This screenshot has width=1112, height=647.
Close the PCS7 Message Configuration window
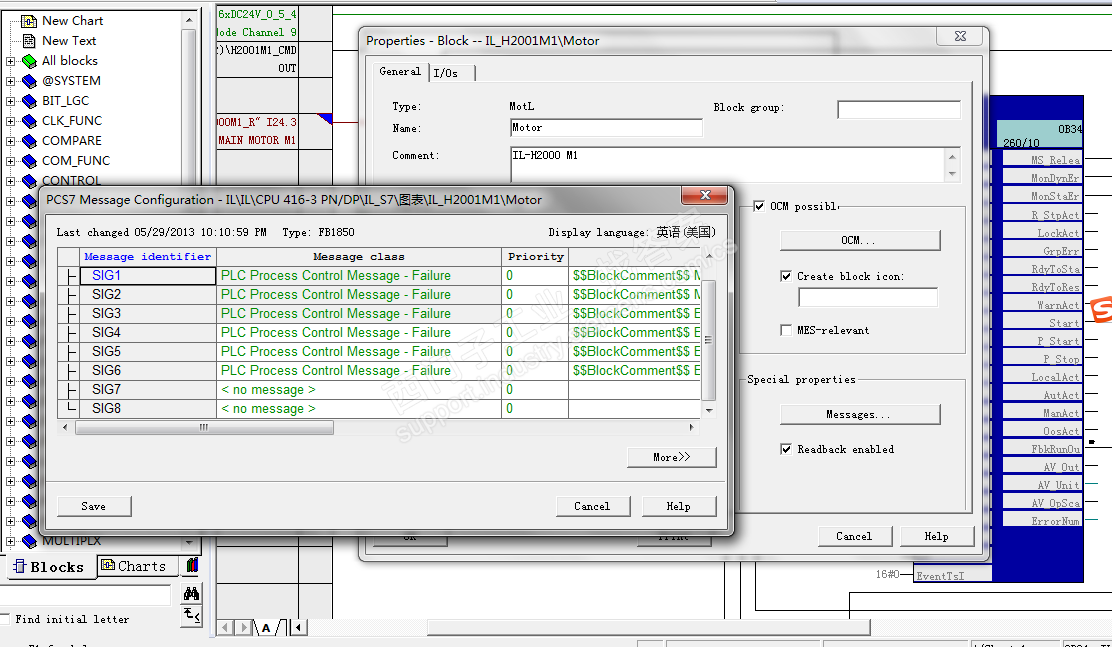point(705,195)
